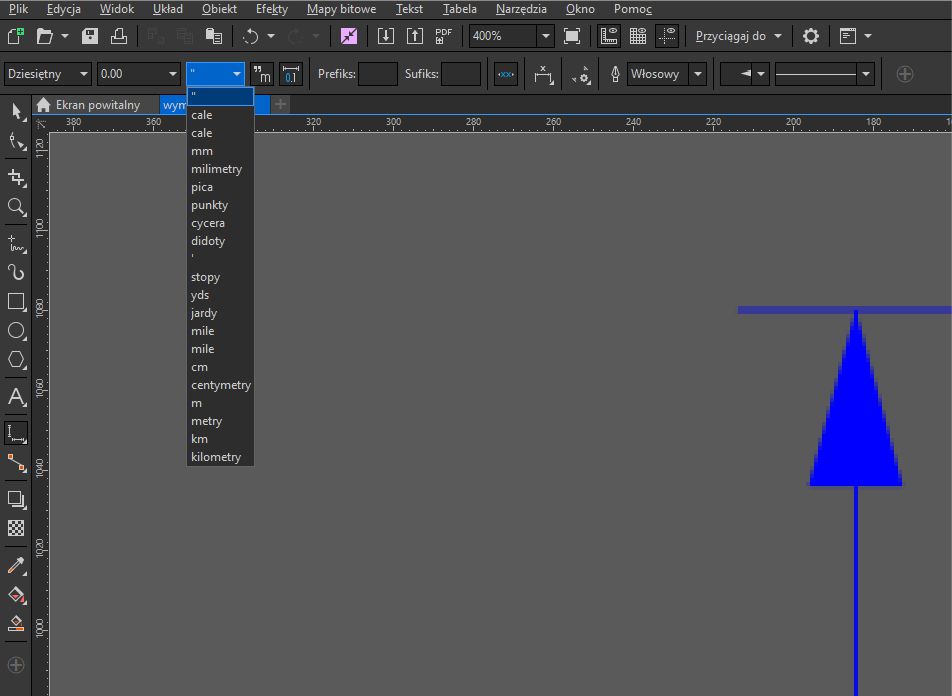The height and width of the screenshot is (696, 952).
Task: Click the Save document icon
Action: (x=90, y=36)
